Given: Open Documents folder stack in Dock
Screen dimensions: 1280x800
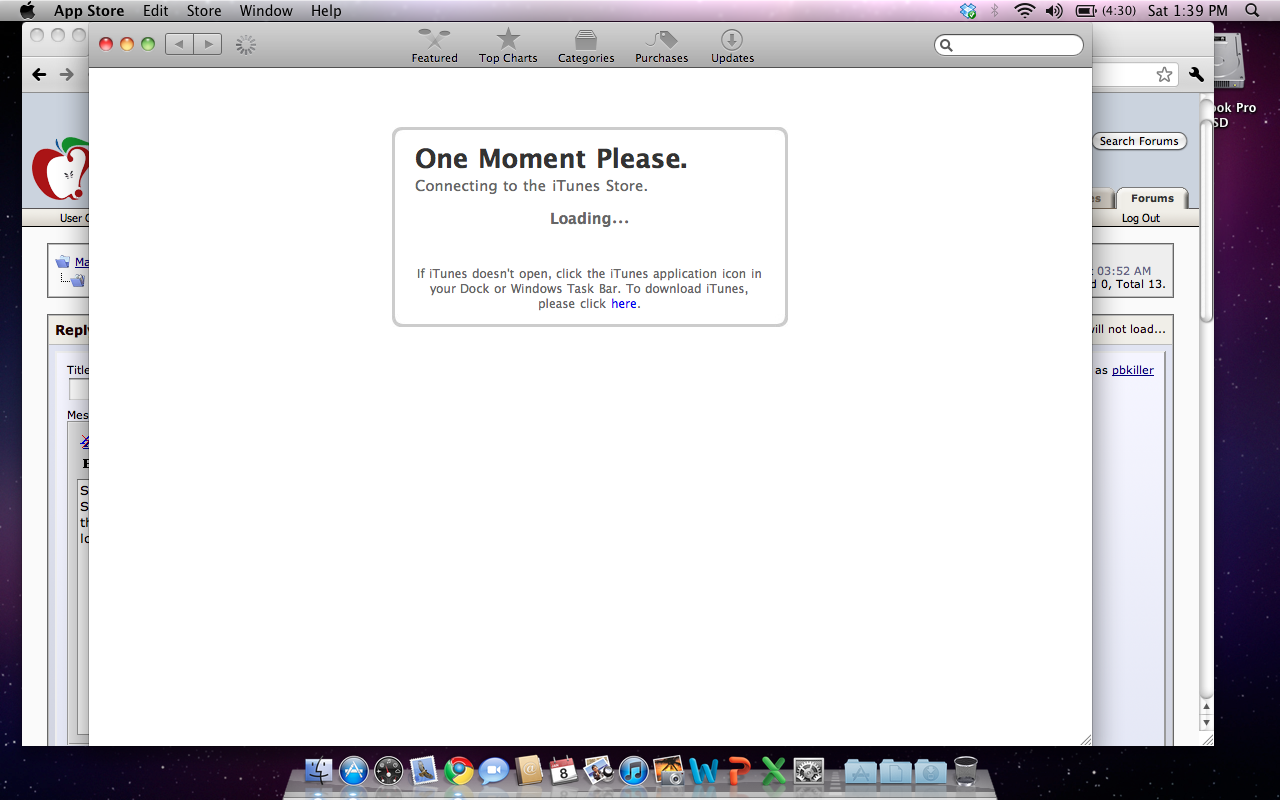Looking at the screenshot, I should [x=895, y=771].
